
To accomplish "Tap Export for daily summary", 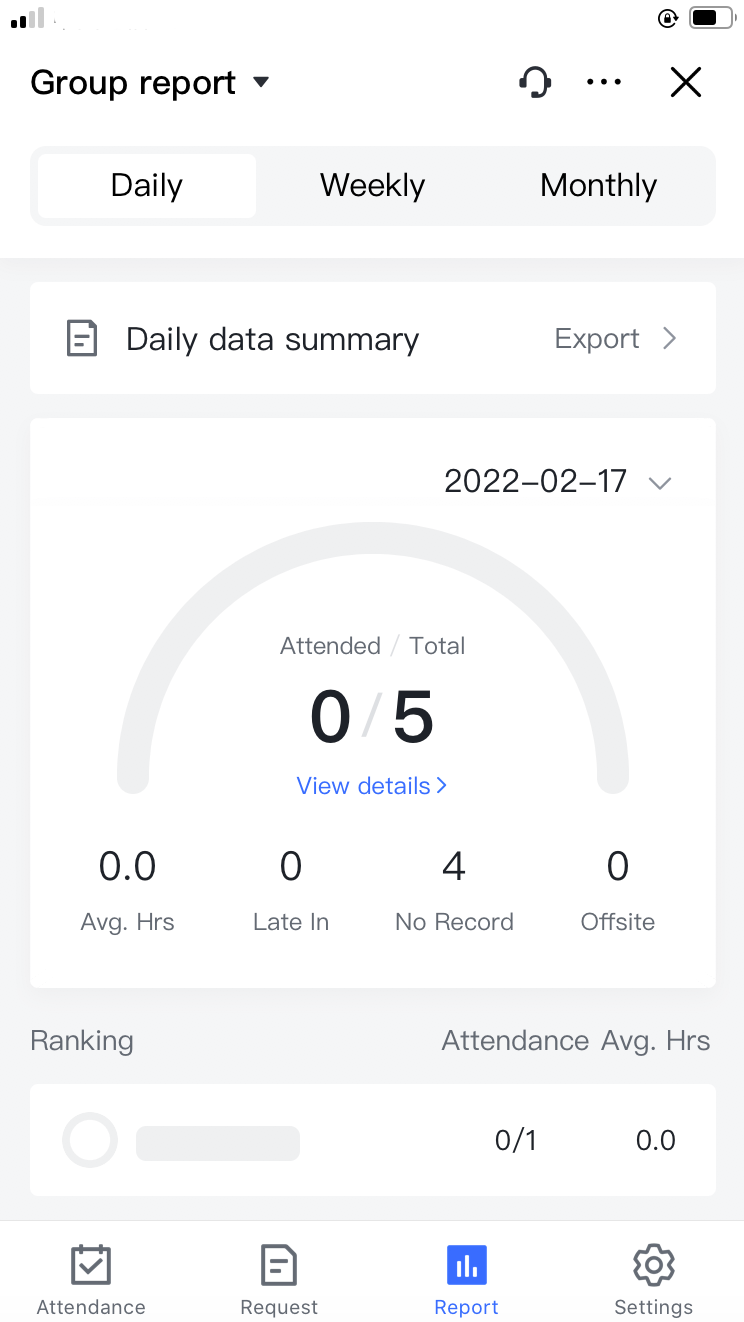I will click(597, 339).
